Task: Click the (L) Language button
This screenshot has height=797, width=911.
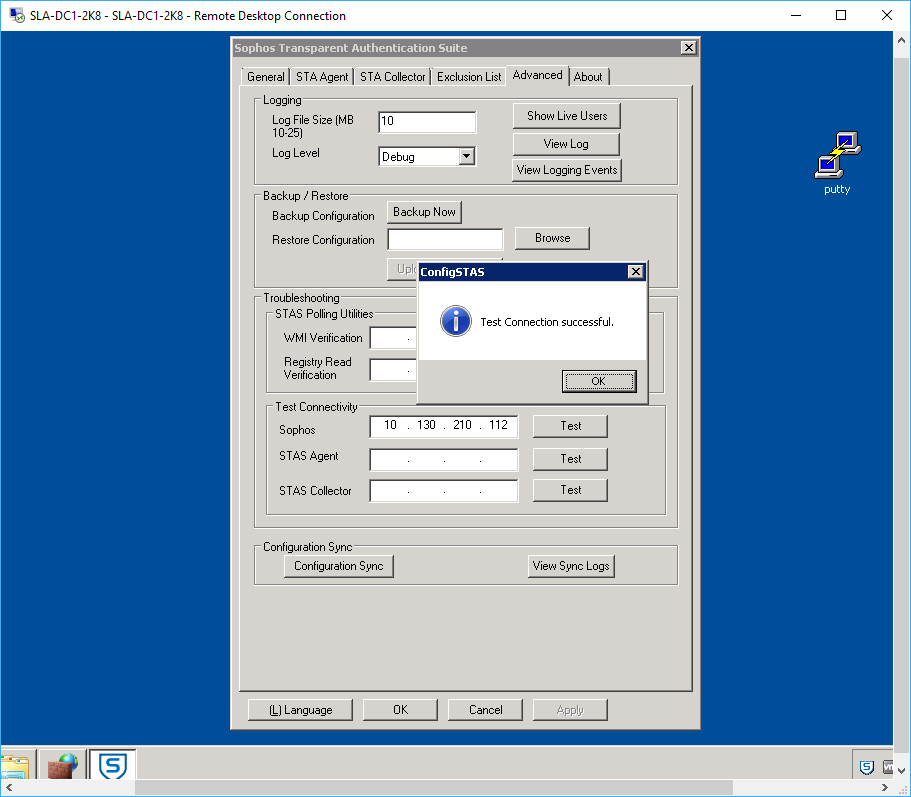Action: pyautogui.click(x=300, y=710)
